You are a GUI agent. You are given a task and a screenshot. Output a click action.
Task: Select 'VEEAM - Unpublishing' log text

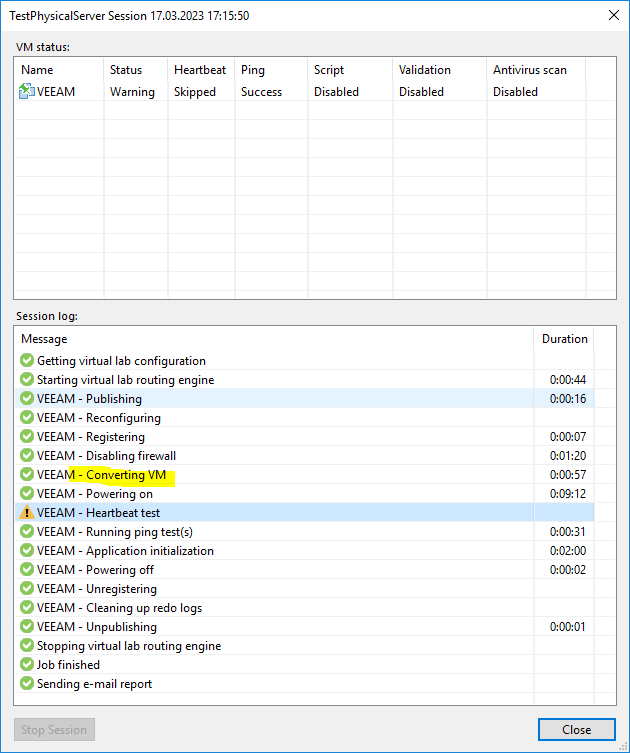click(97, 627)
